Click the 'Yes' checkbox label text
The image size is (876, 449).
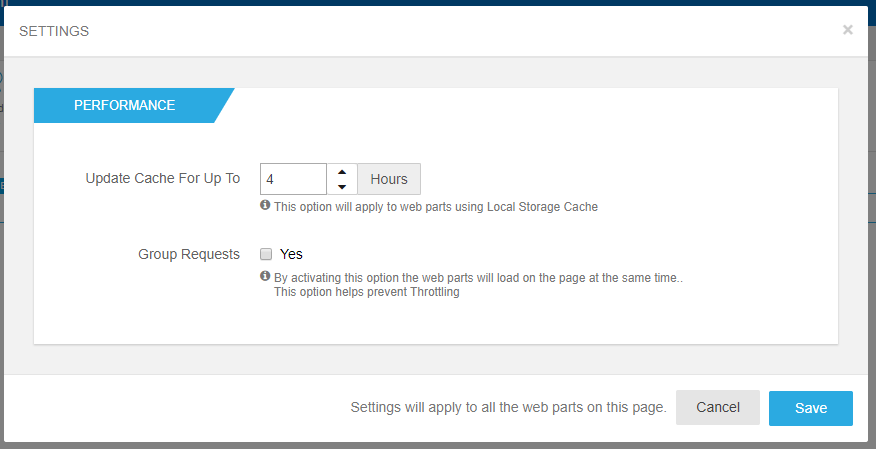291,254
